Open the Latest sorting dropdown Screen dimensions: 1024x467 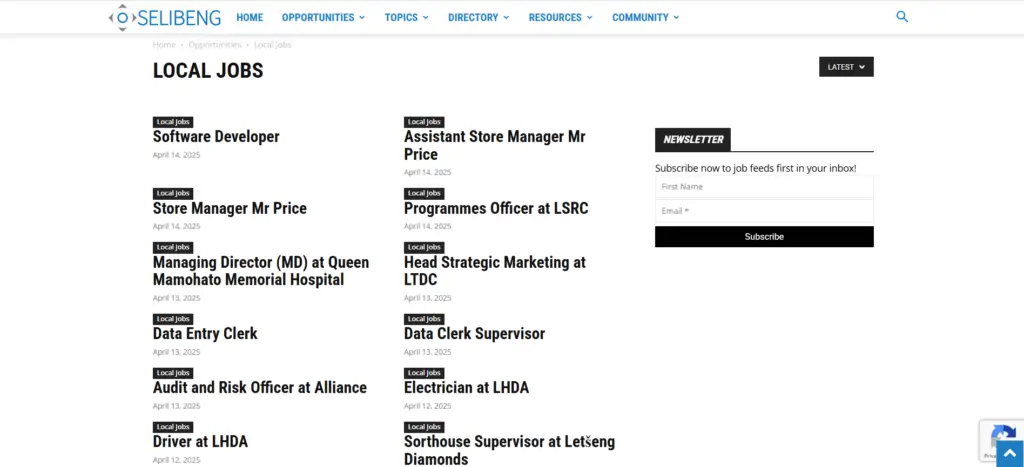coord(846,67)
